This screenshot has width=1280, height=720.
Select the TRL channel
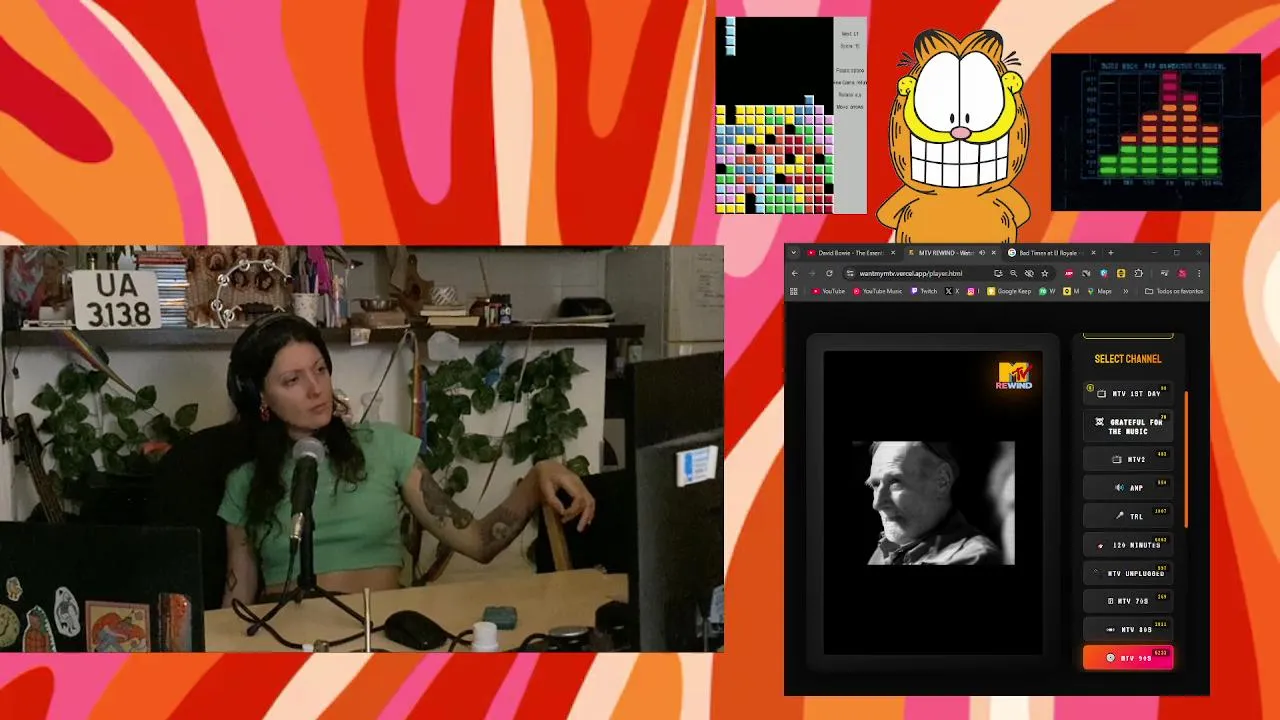pos(1128,516)
